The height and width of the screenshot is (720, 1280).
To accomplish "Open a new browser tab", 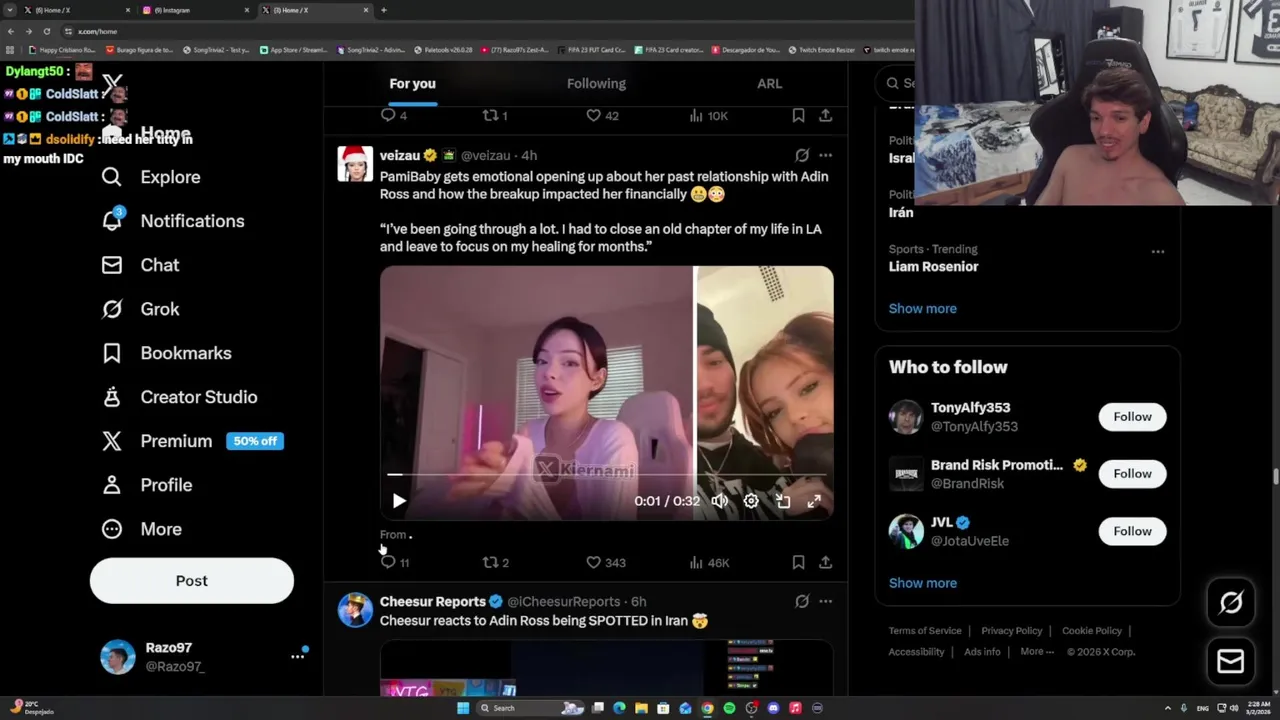I will (x=384, y=10).
